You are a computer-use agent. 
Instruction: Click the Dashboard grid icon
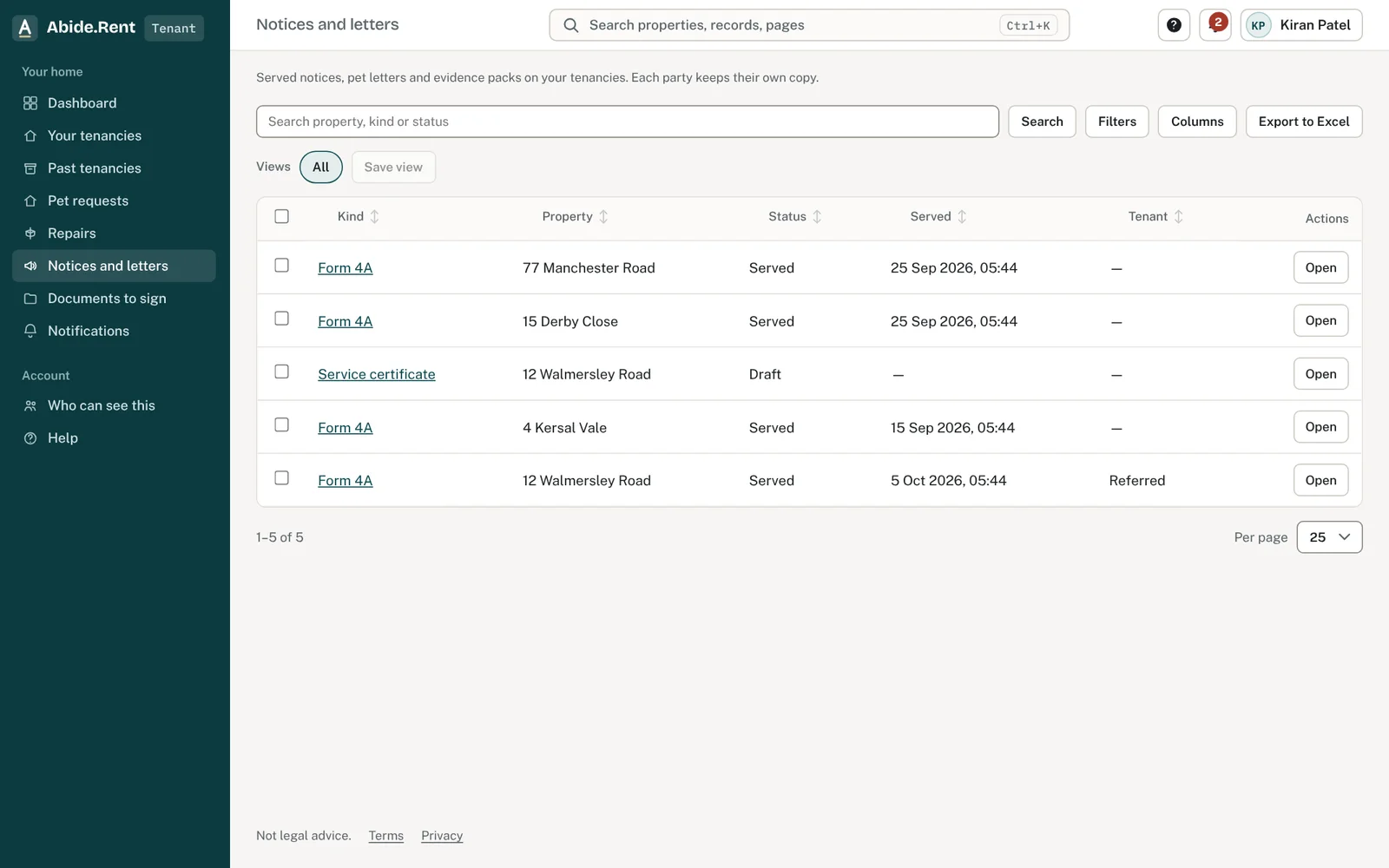click(30, 103)
